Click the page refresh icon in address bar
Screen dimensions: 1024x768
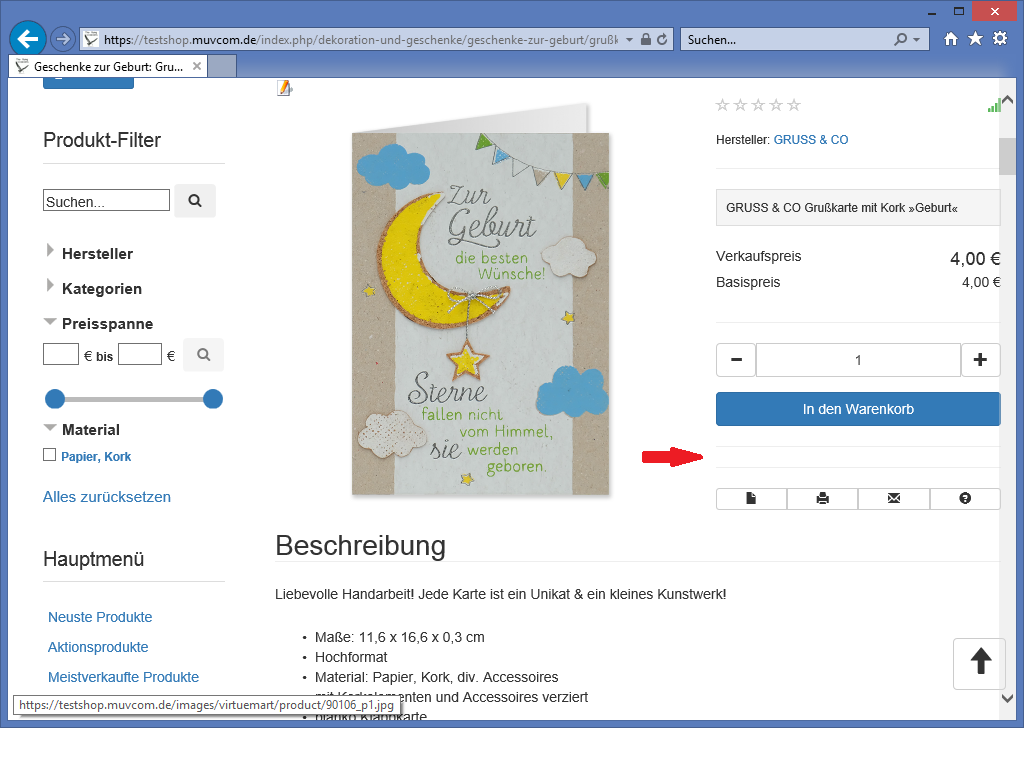click(x=664, y=39)
